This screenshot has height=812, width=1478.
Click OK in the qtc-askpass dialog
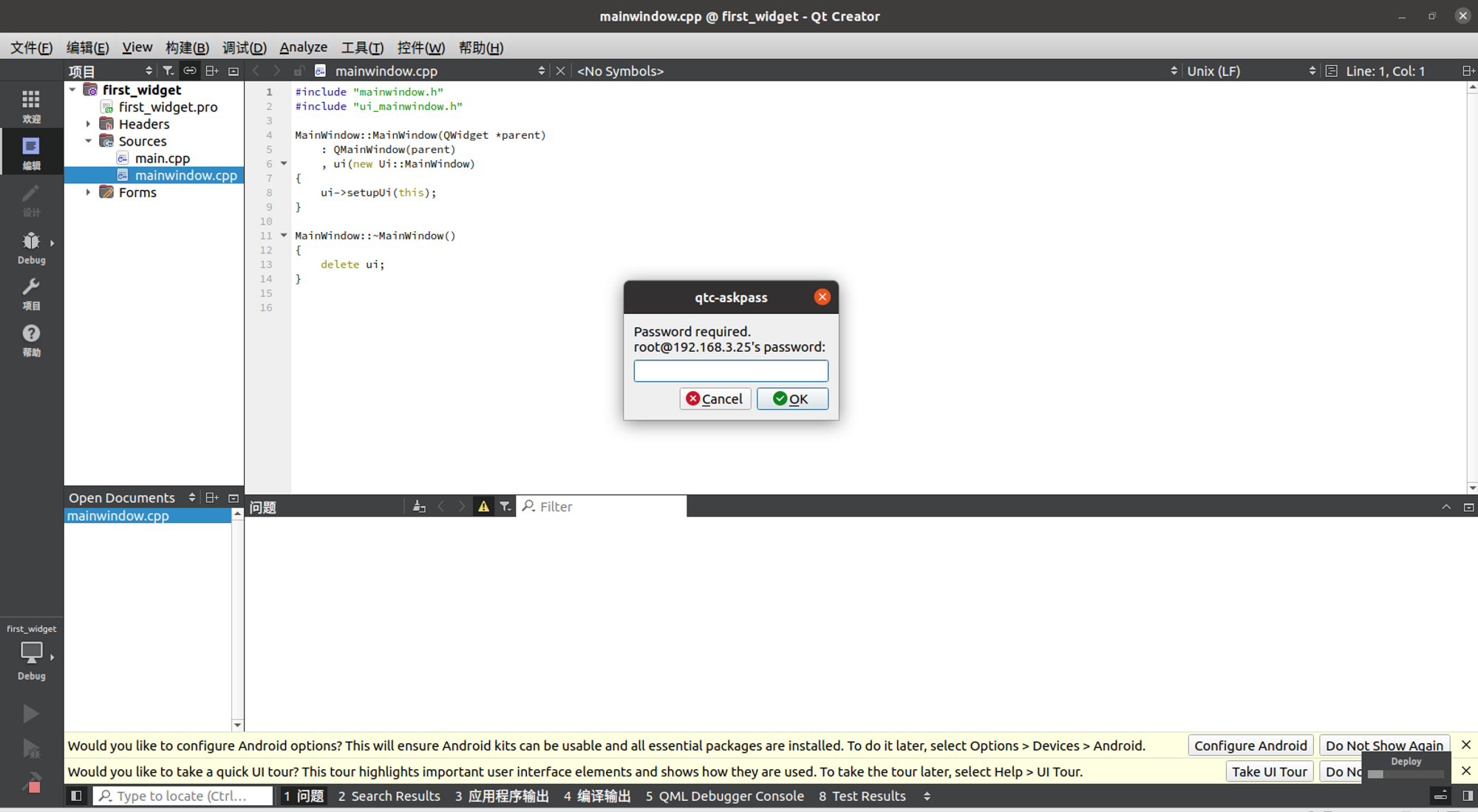click(x=792, y=399)
